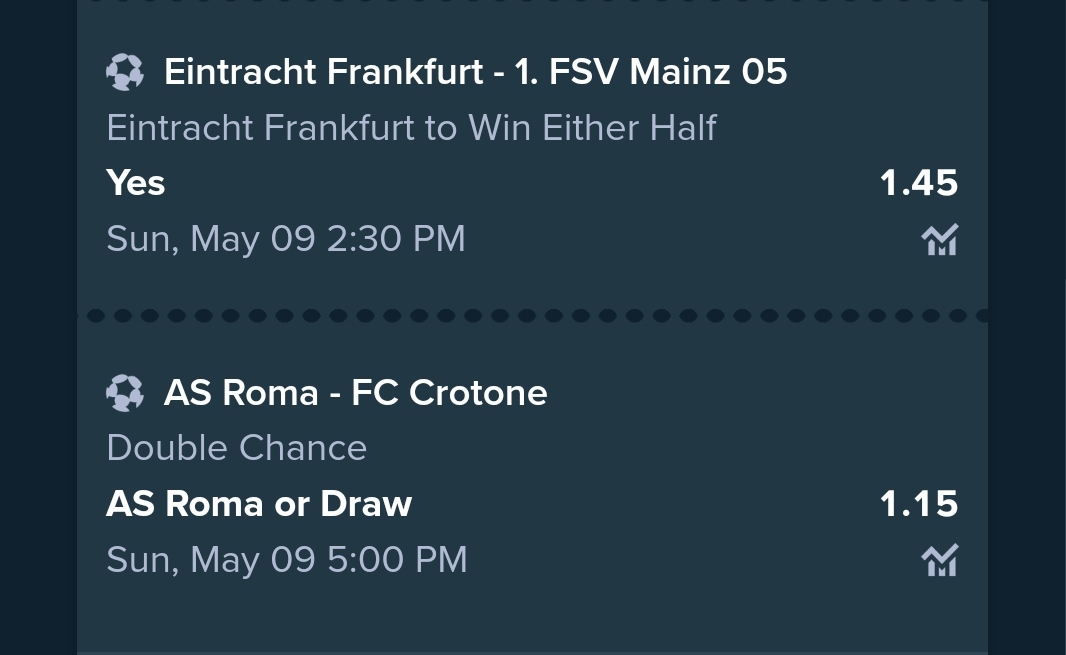Click 'Sun, May 09 2:30 PM' kickoff time
Image resolution: width=1066 pixels, height=655 pixels.
[286, 239]
